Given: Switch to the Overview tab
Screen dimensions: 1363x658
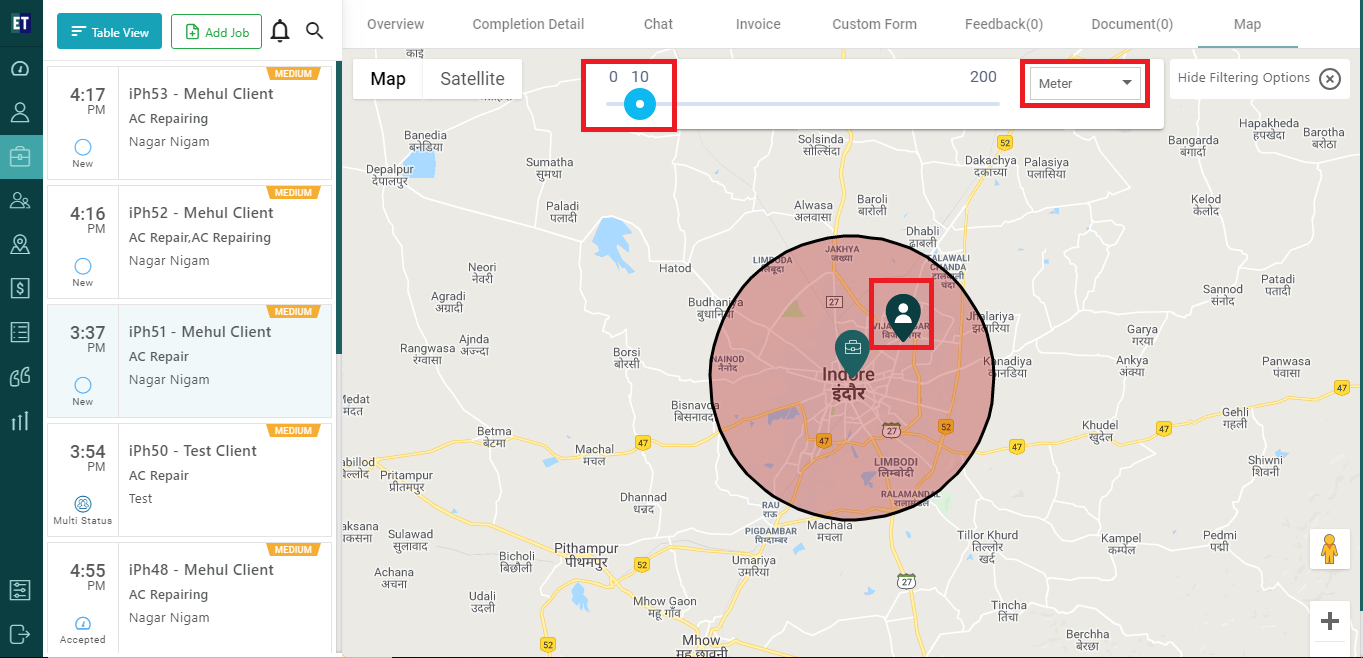Looking at the screenshot, I should [395, 24].
